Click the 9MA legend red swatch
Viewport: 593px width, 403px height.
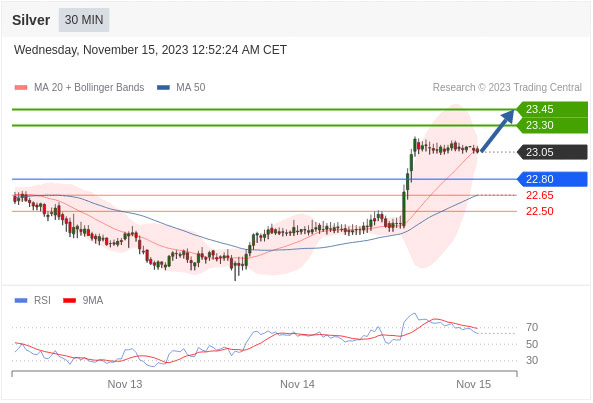[70, 301]
